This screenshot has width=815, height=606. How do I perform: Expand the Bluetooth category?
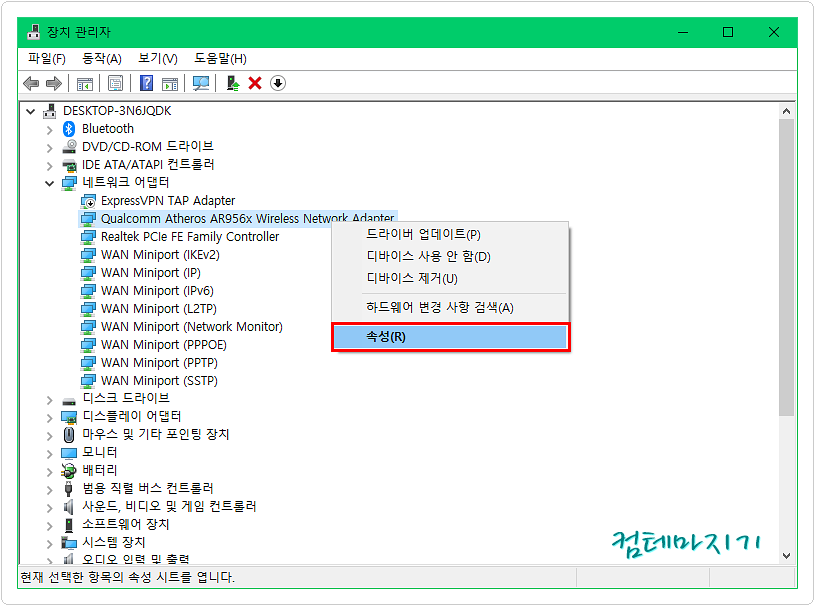click(49, 129)
